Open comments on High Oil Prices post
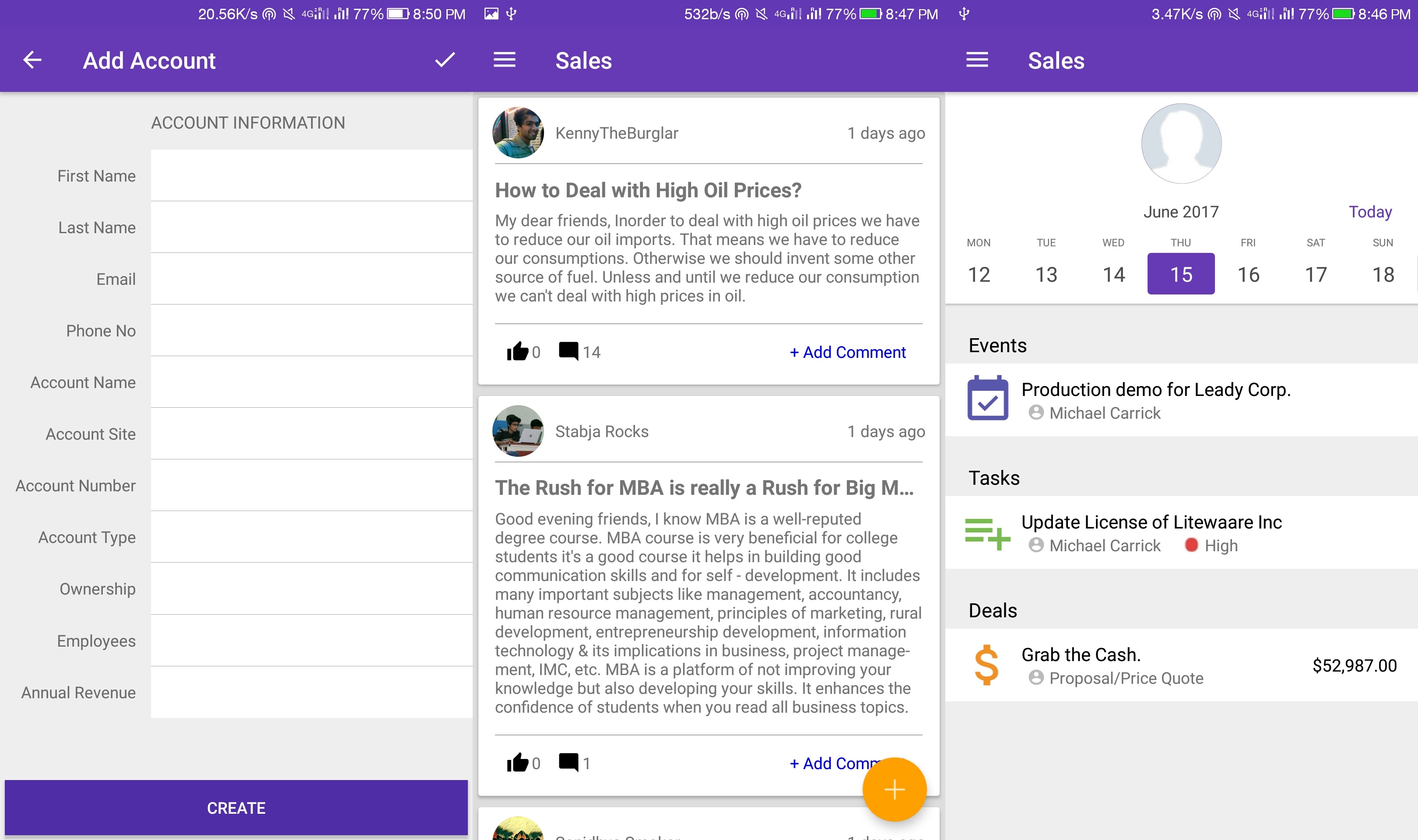 [569, 351]
